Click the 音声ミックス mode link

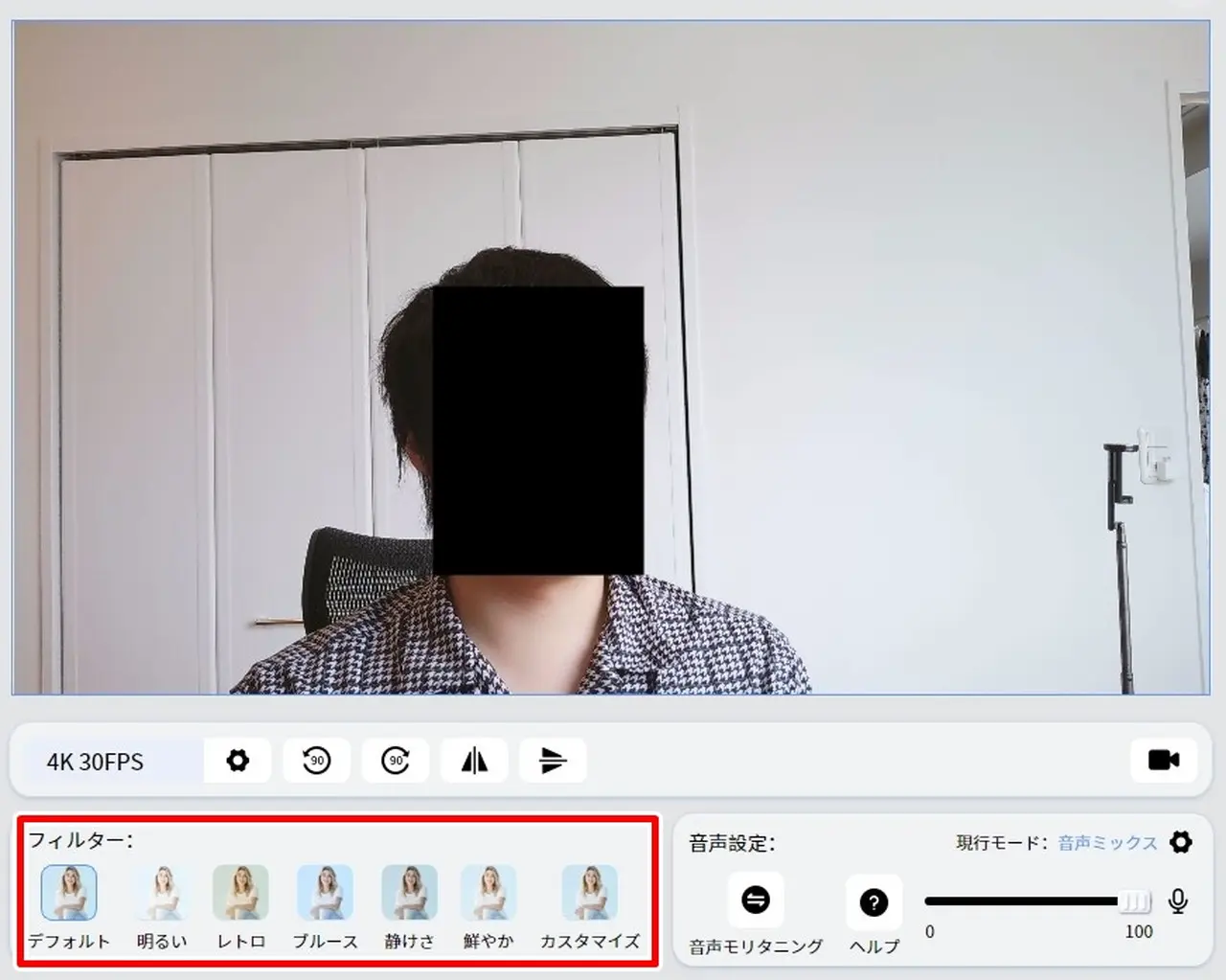pos(1107,843)
